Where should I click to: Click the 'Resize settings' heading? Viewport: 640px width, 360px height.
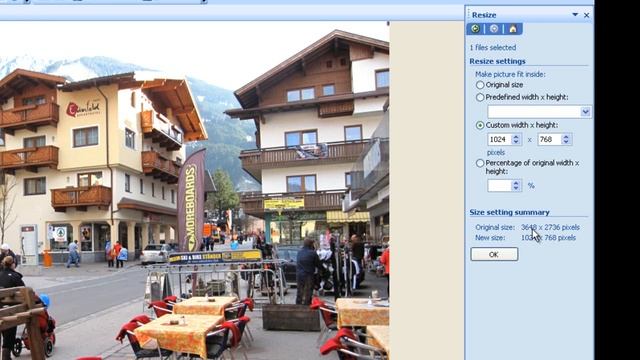pyautogui.click(x=497, y=61)
